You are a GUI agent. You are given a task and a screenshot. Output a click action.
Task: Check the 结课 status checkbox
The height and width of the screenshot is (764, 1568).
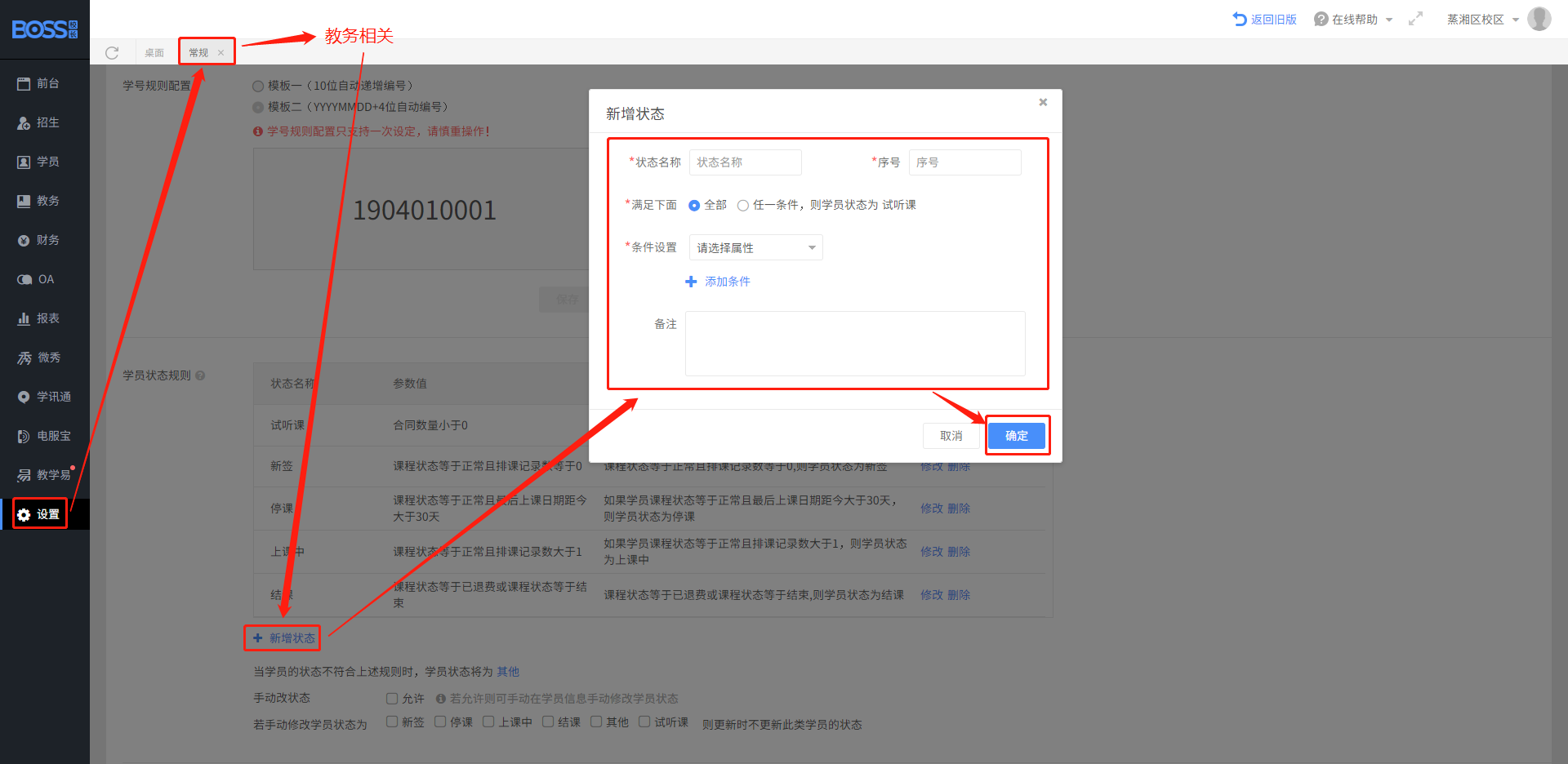click(548, 722)
